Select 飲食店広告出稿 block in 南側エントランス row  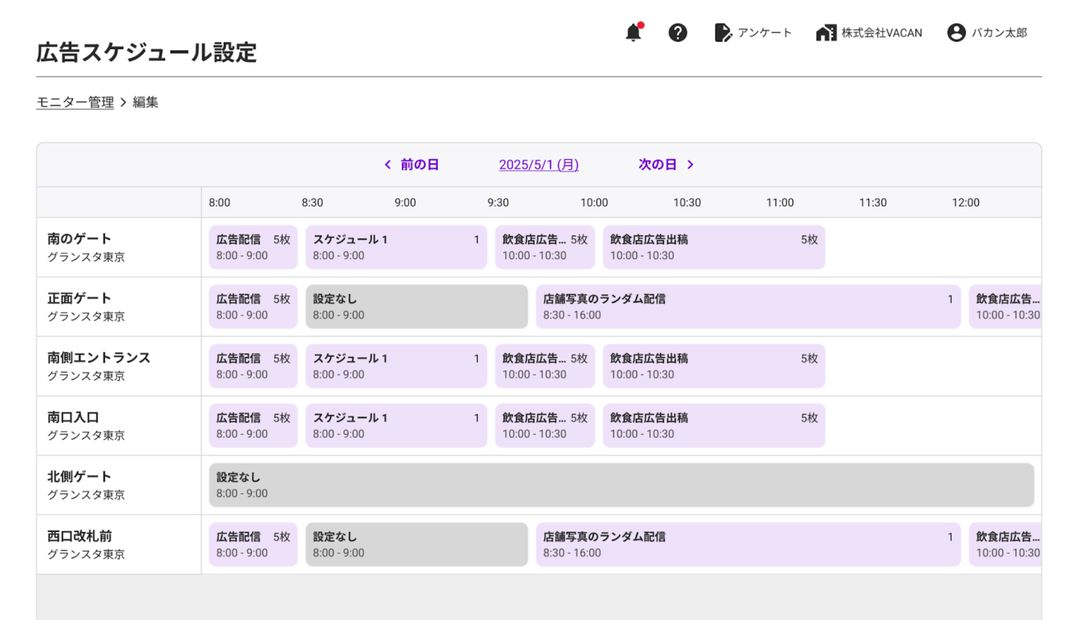(714, 366)
